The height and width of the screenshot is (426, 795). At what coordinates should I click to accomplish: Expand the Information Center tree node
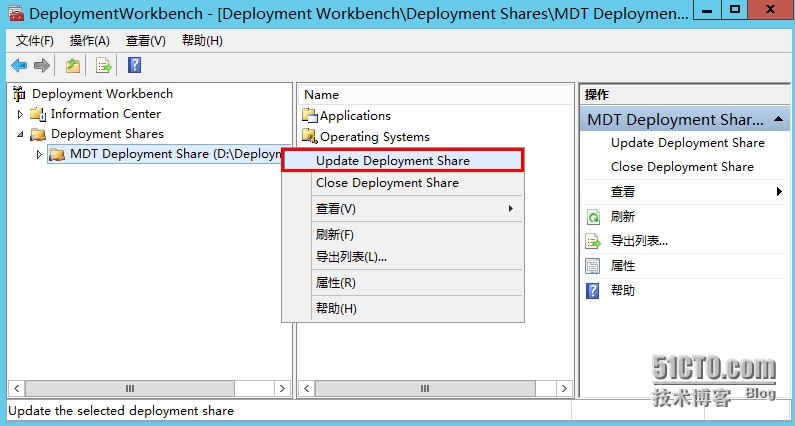[x=20, y=115]
